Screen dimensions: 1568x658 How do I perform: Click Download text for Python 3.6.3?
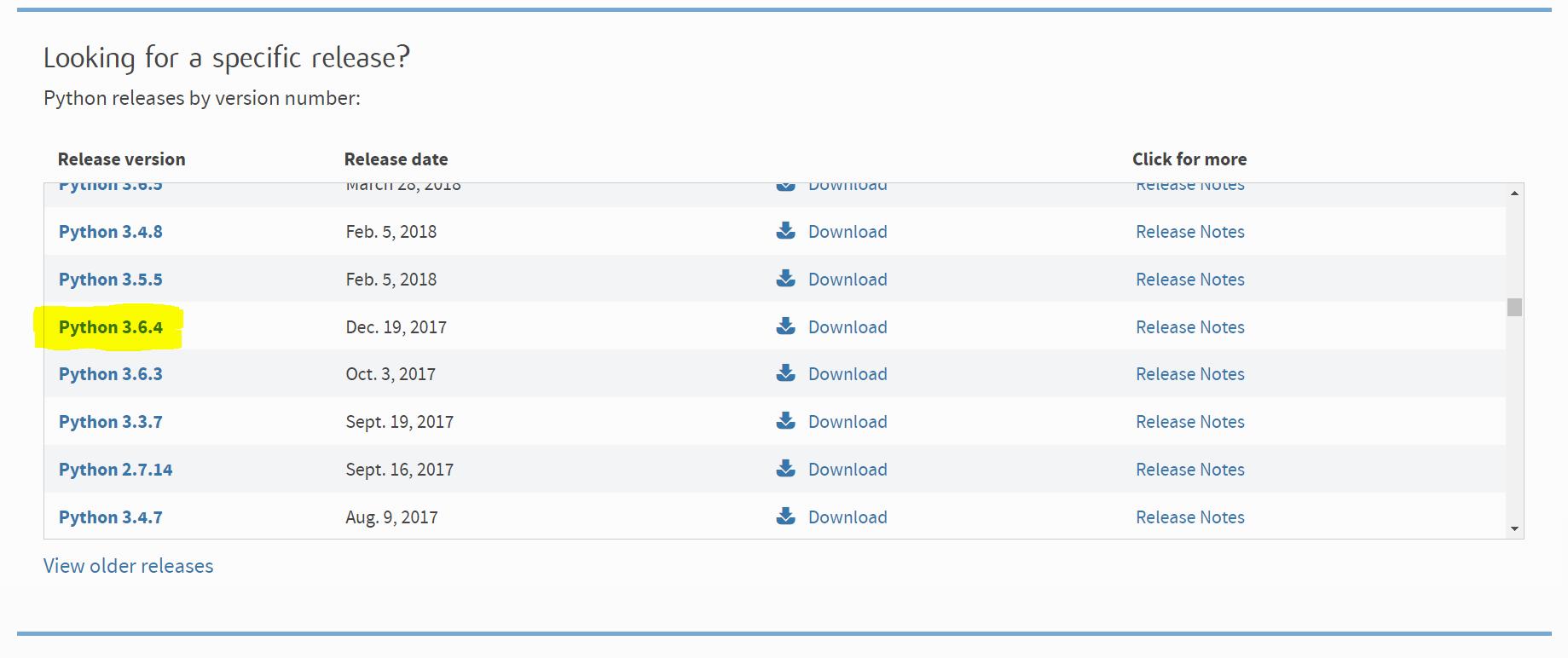(848, 374)
